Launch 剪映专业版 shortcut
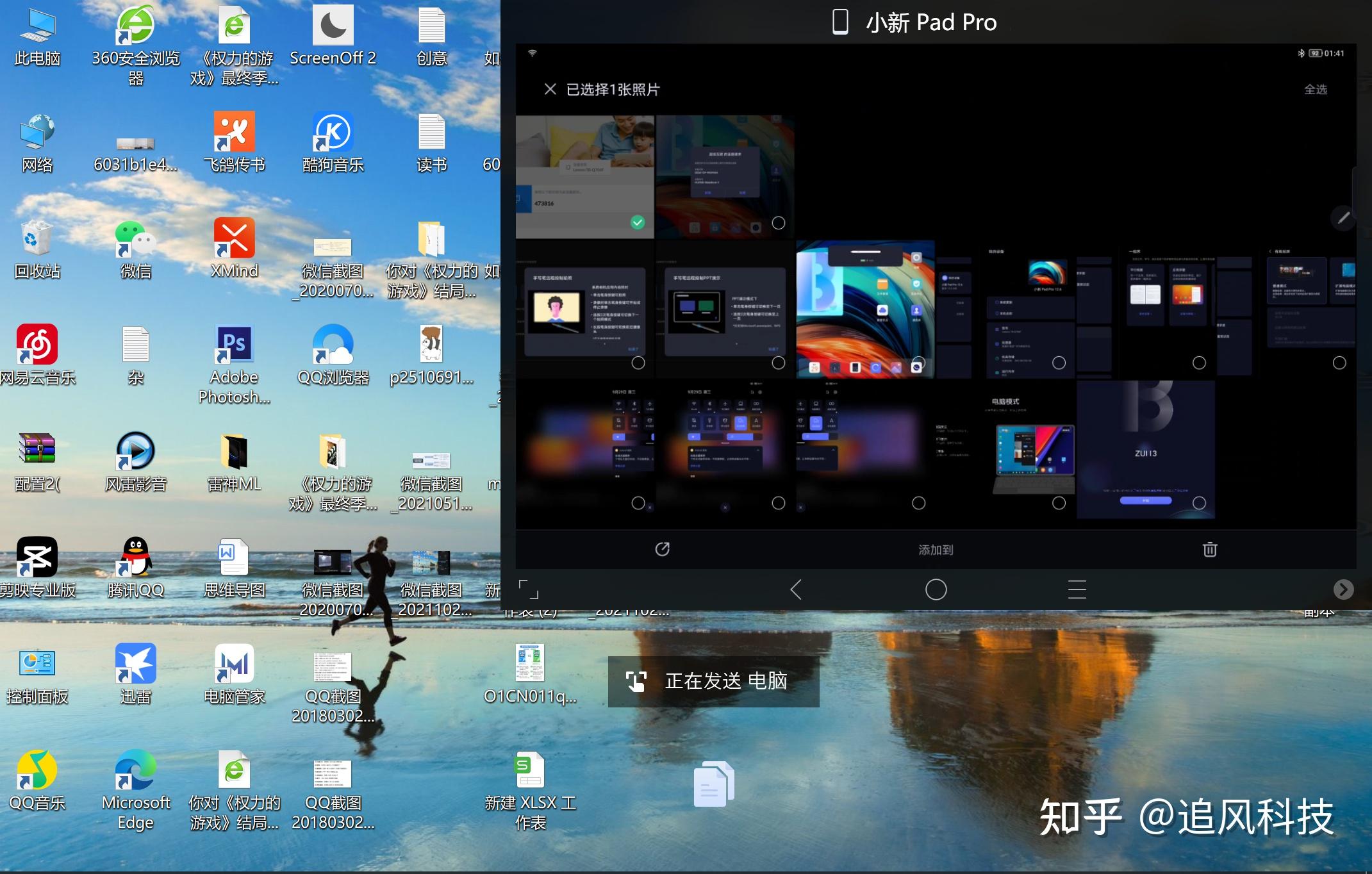Viewport: 1372px width, 874px height. click(37, 567)
